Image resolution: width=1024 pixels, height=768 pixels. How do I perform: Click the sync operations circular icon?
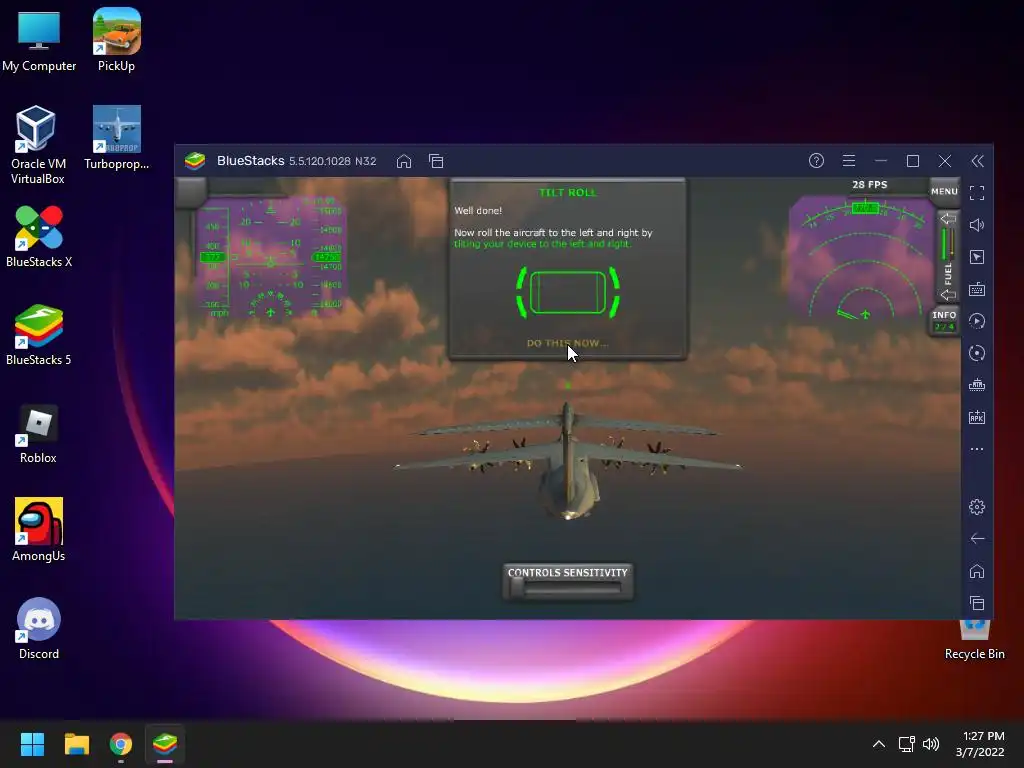(976, 353)
